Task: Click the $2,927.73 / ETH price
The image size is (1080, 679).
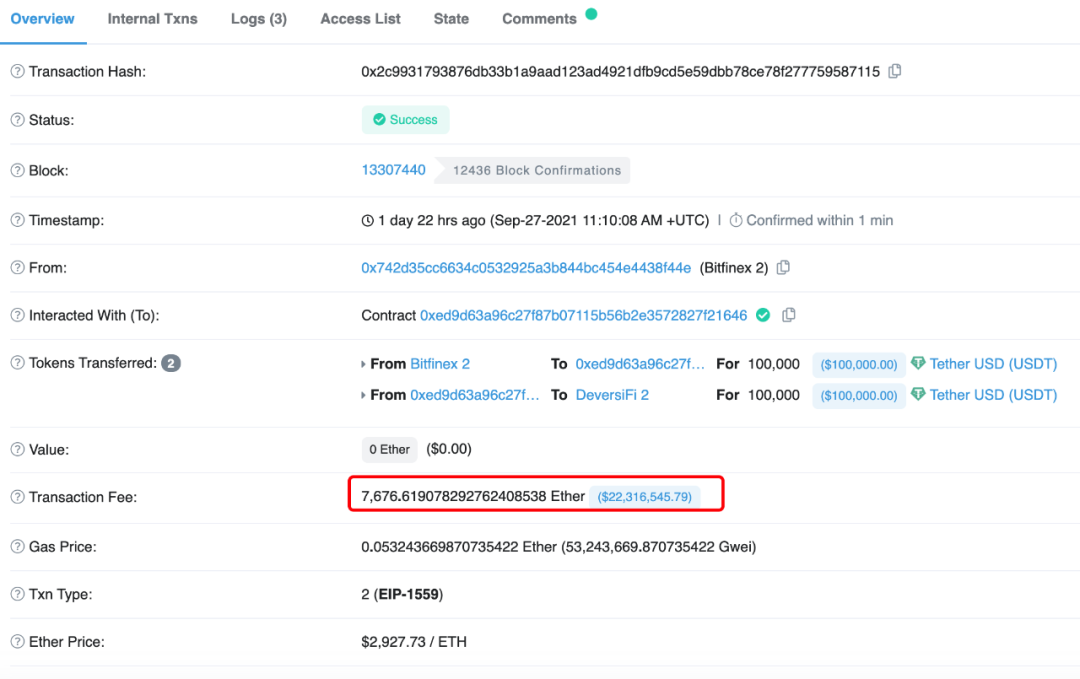Action: (x=413, y=642)
